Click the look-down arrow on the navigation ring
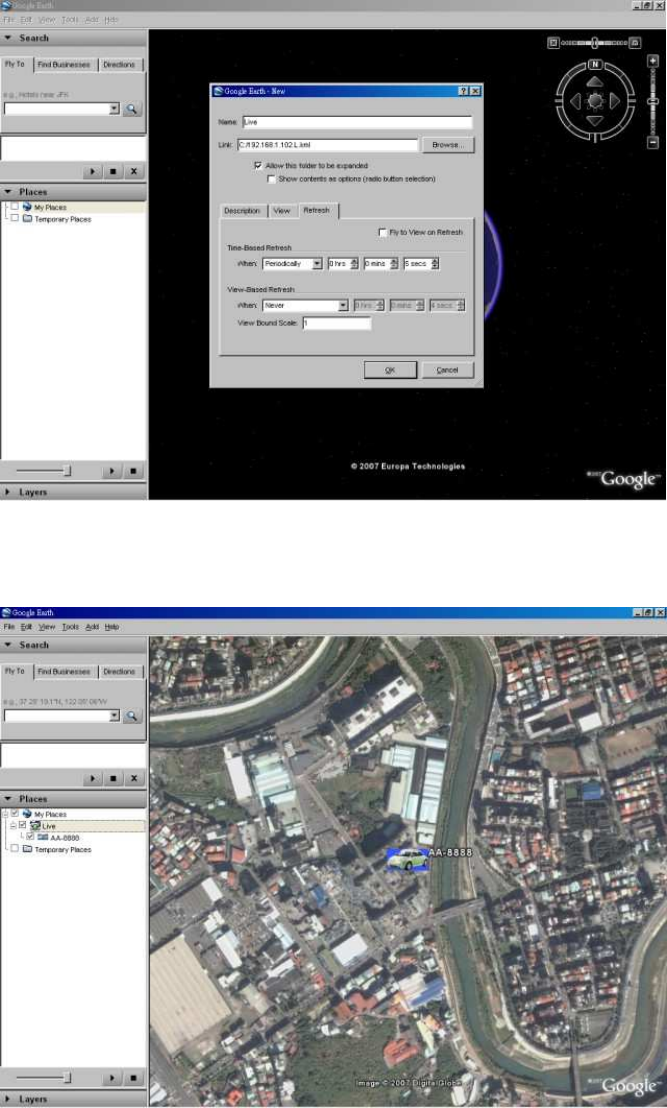The image size is (667, 1108). [595, 121]
